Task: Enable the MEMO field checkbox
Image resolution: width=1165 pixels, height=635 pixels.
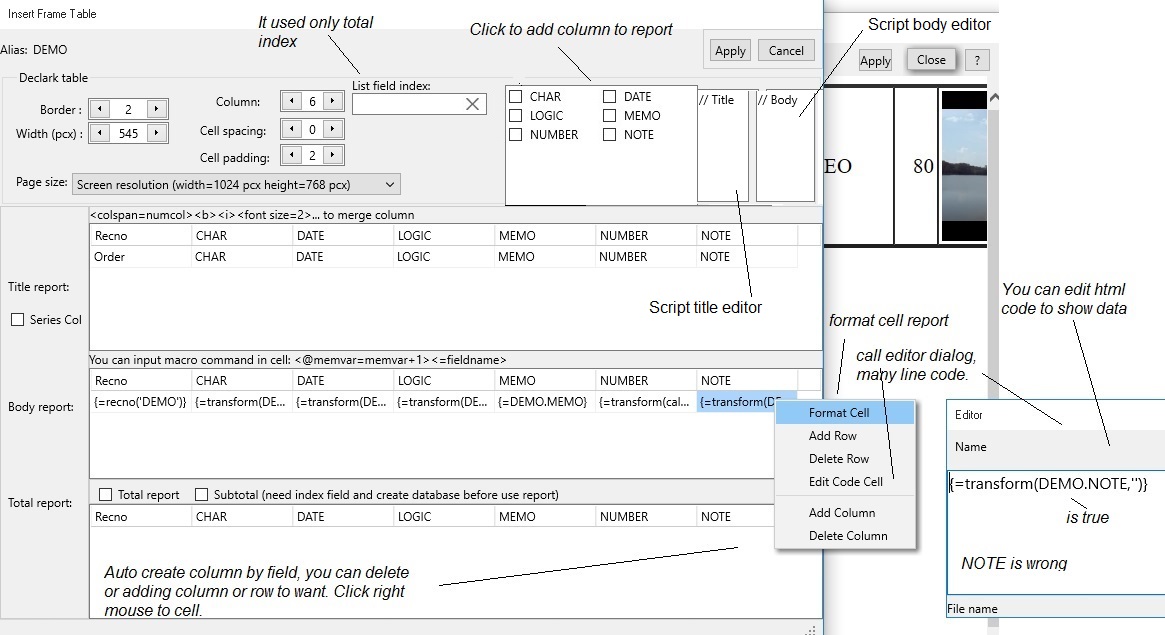Action: click(x=609, y=115)
